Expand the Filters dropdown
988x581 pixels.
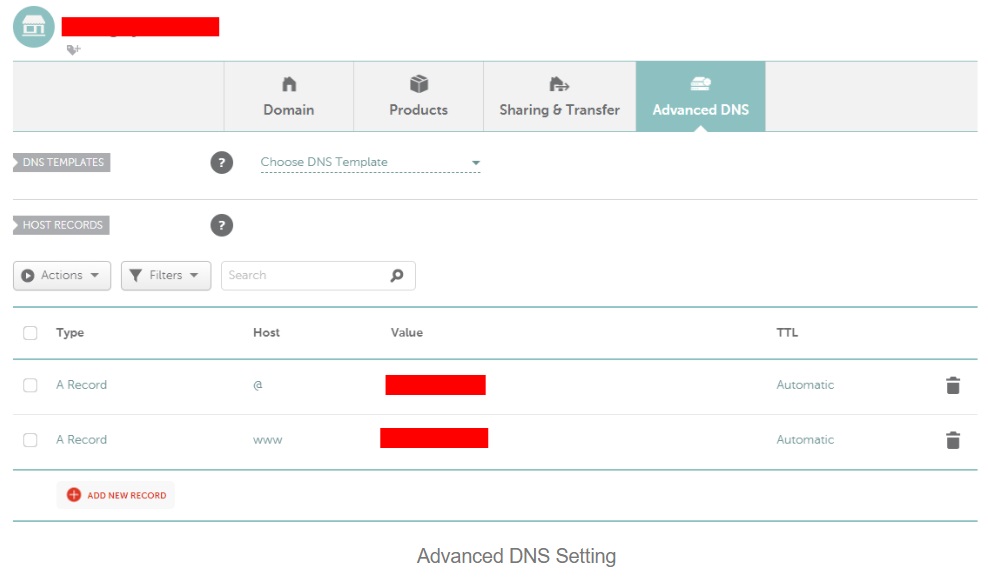[166, 275]
